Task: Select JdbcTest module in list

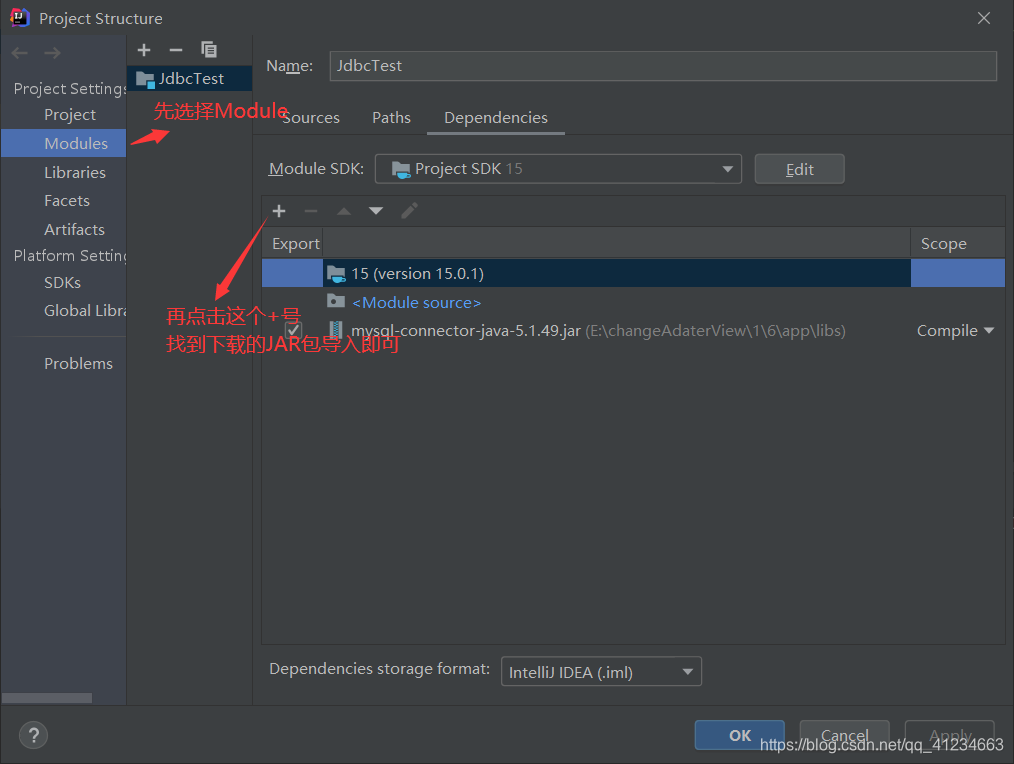Action: point(189,78)
